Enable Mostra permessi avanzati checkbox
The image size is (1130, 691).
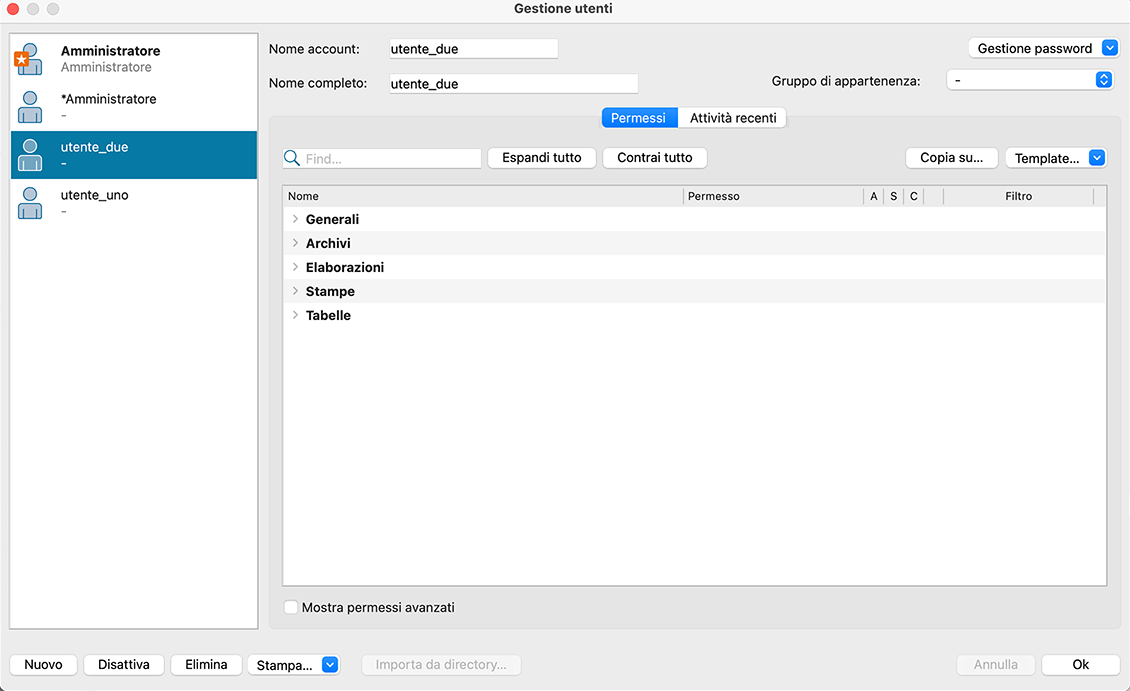tap(291, 607)
